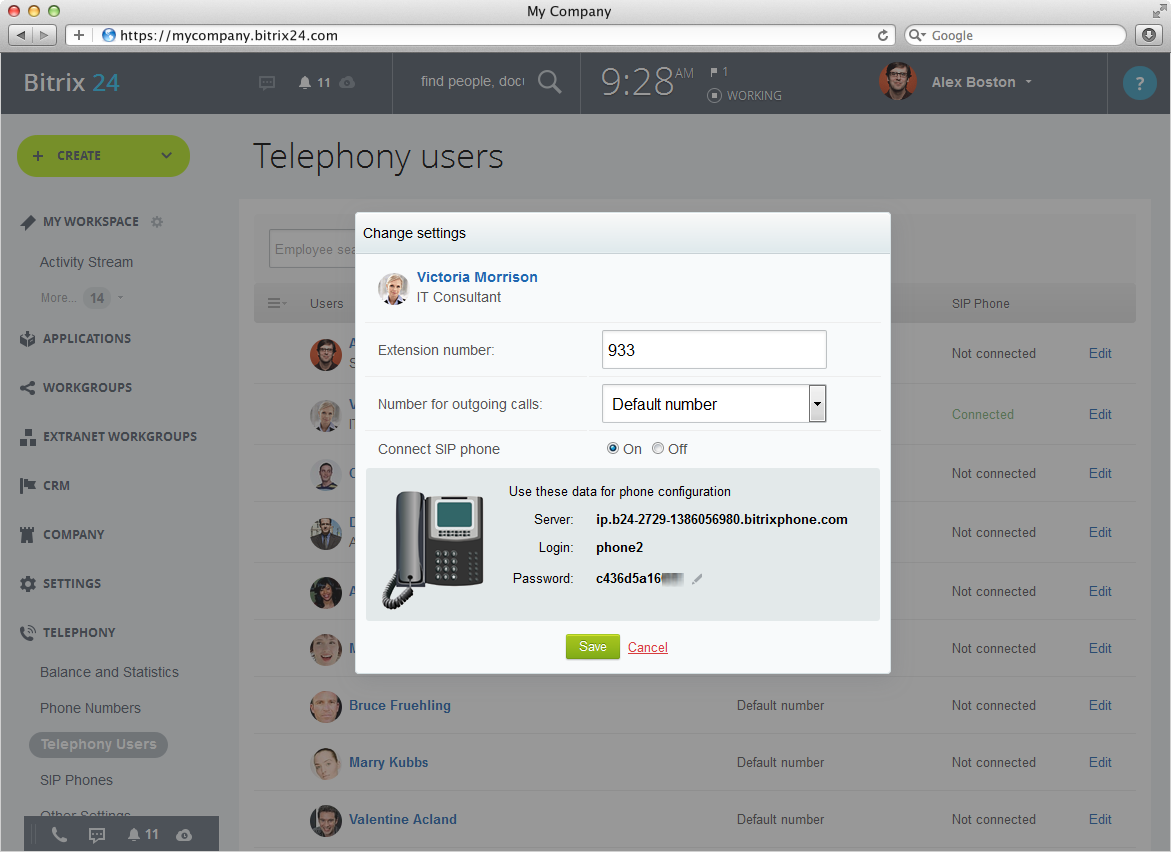Screen dimensions: 1171x852
Task: Open Marry Kubbs profile link
Action: click(388, 762)
